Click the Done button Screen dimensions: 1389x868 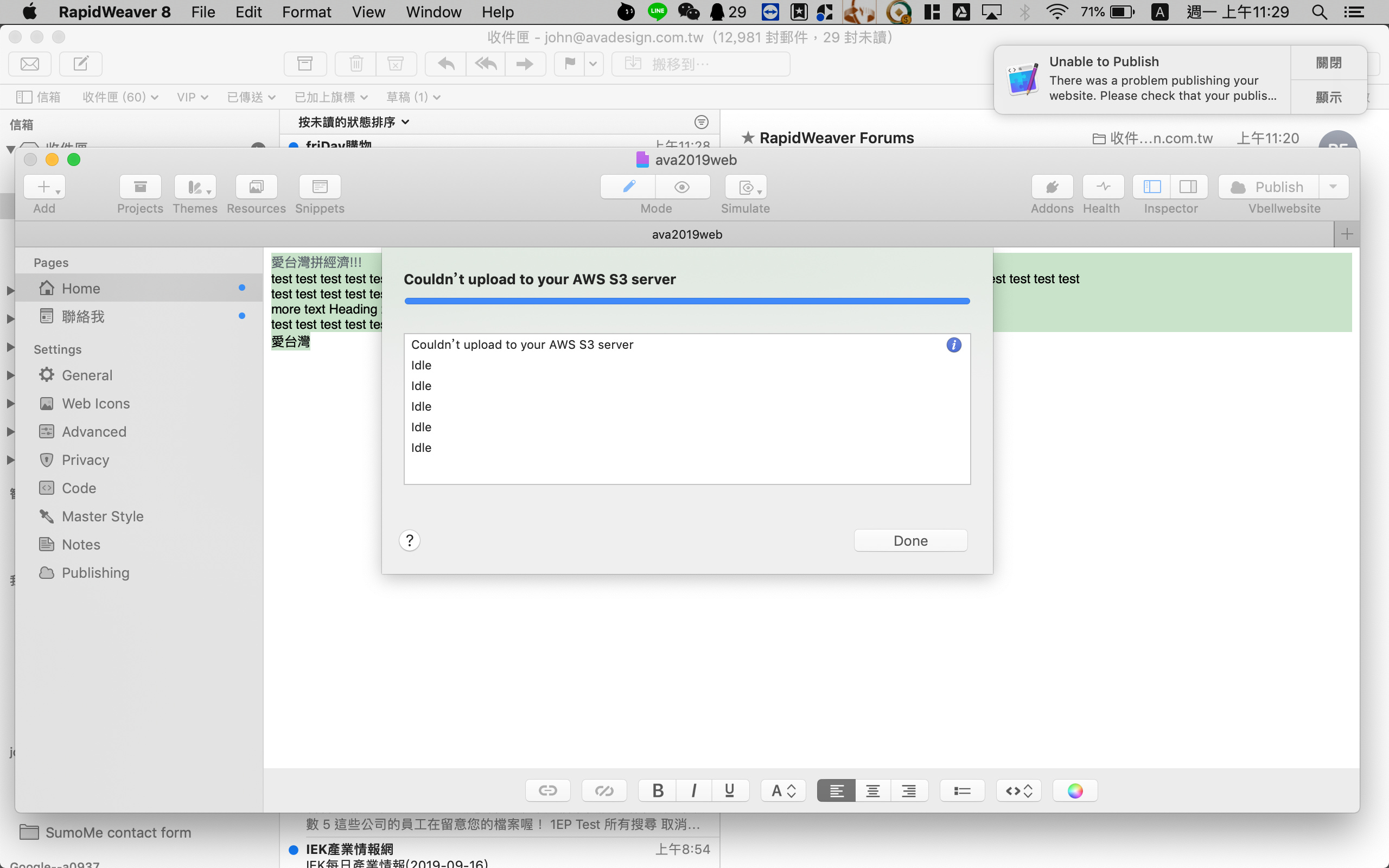[910, 540]
